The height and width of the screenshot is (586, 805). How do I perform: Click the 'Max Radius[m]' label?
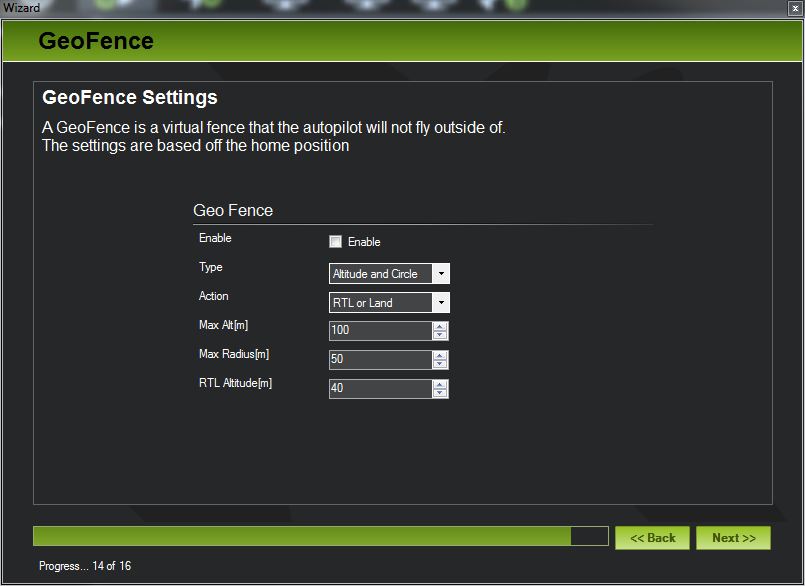coord(234,354)
